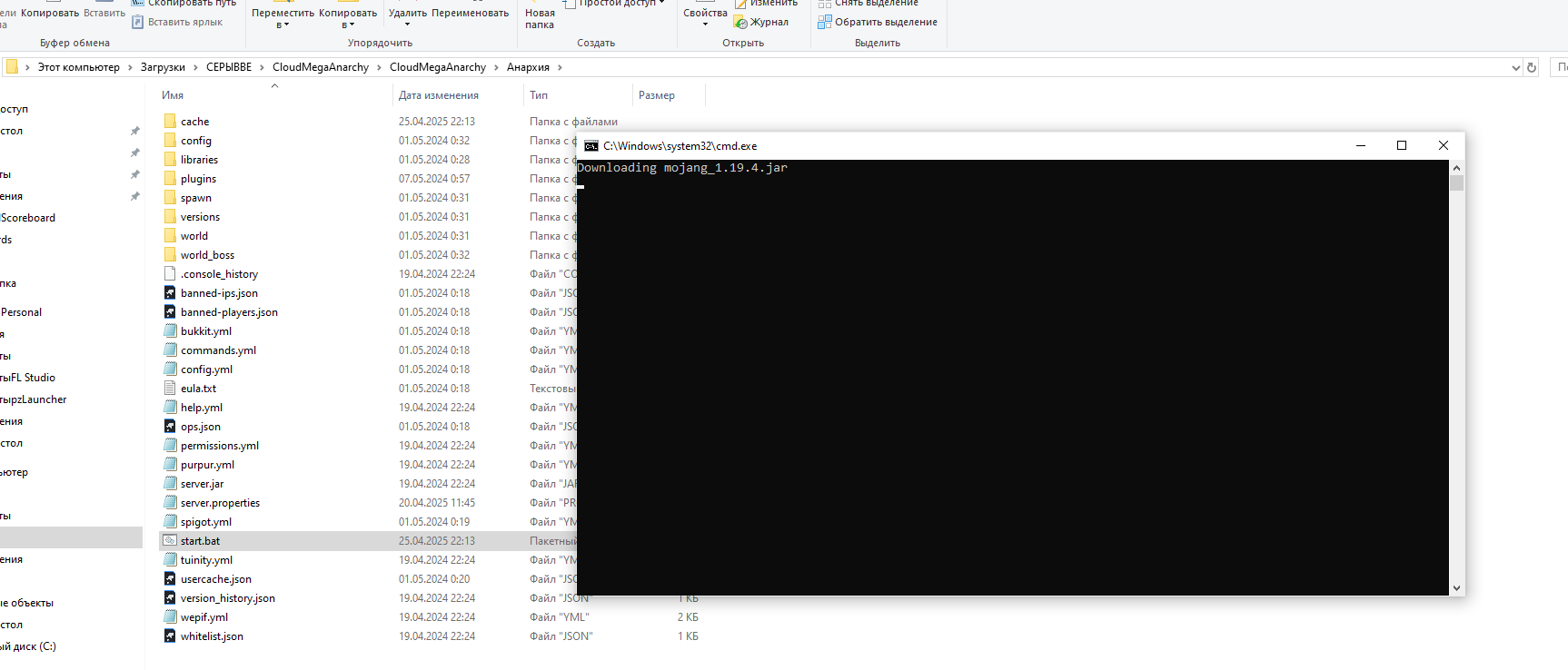The width and height of the screenshot is (1568, 670).
Task: Click the Вставить ярлык icon
Action: [x=138, y=22]
